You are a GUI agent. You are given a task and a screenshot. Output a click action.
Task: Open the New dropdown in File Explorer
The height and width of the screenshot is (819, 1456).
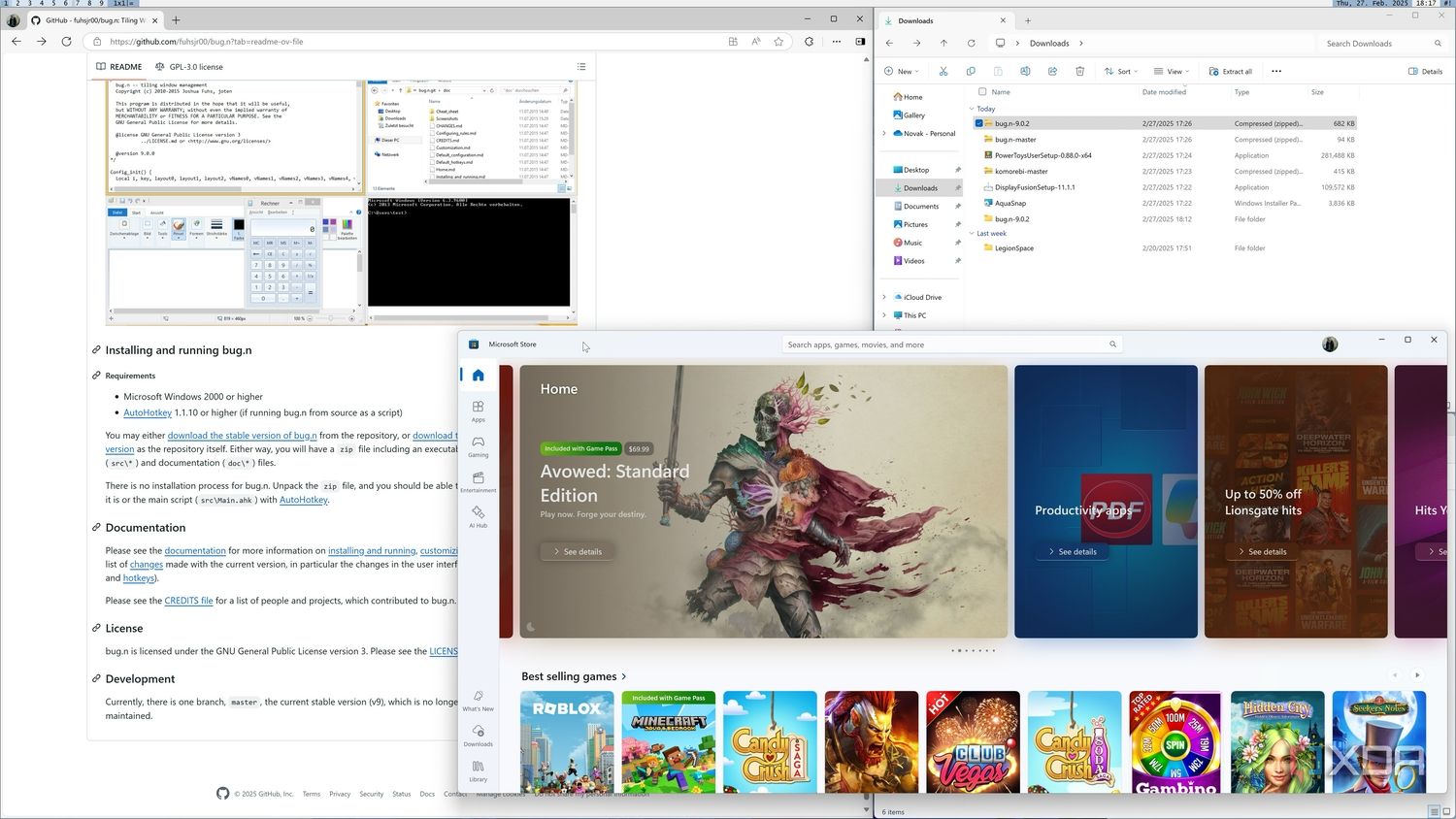pos(901,71)
